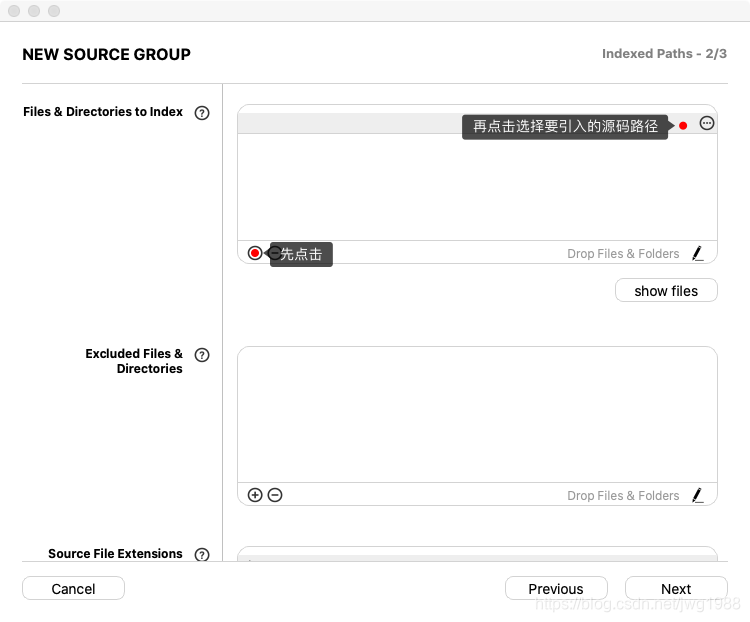Open help for Files & Directories to Index
This screenshot has width=750, height=622.
pyautogui.click(x=202, y=113)
